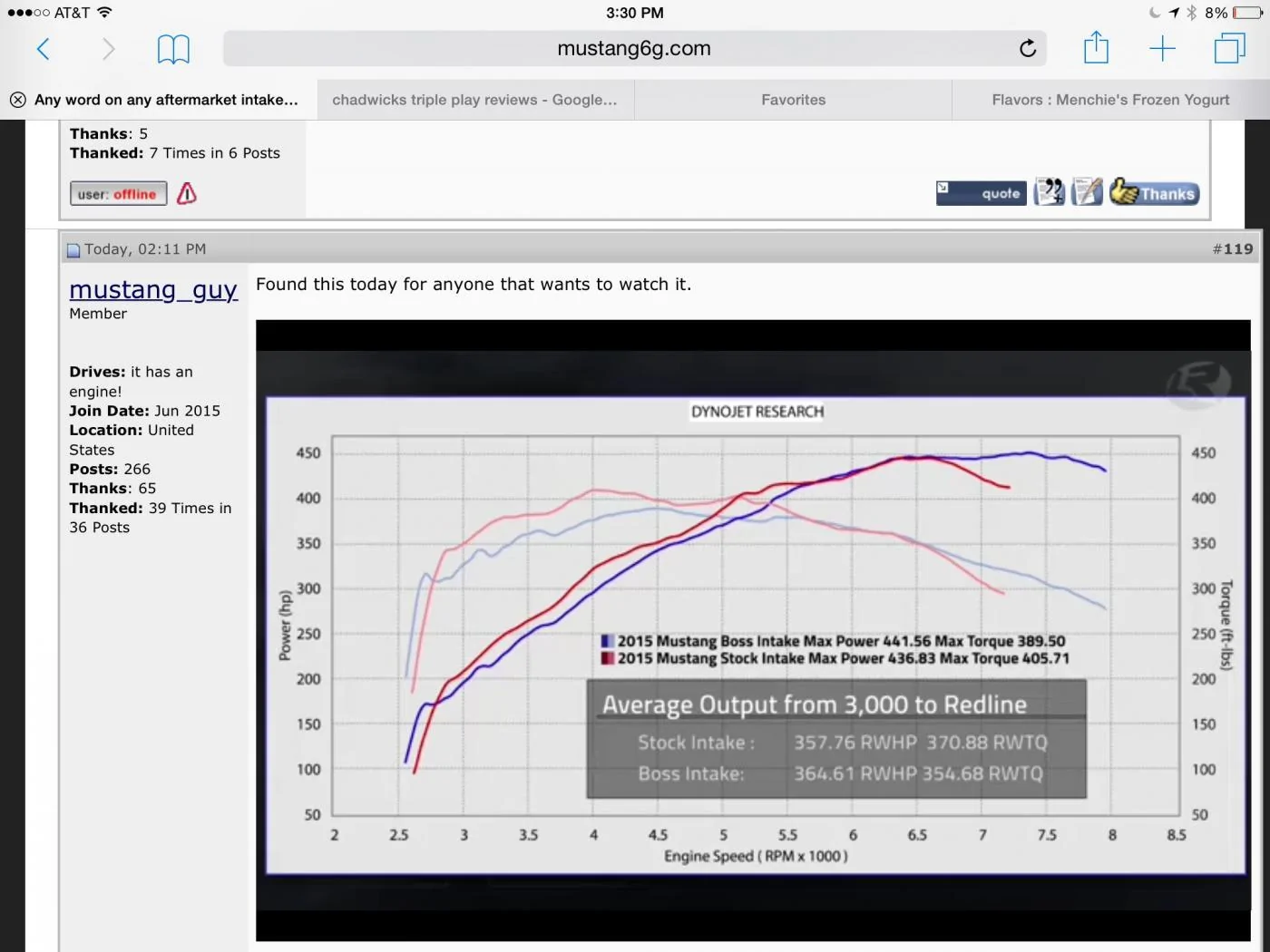Click the 'Today, 02:11 PM' post timestamp
This screenshot has height=952, width=1270.
145,249
